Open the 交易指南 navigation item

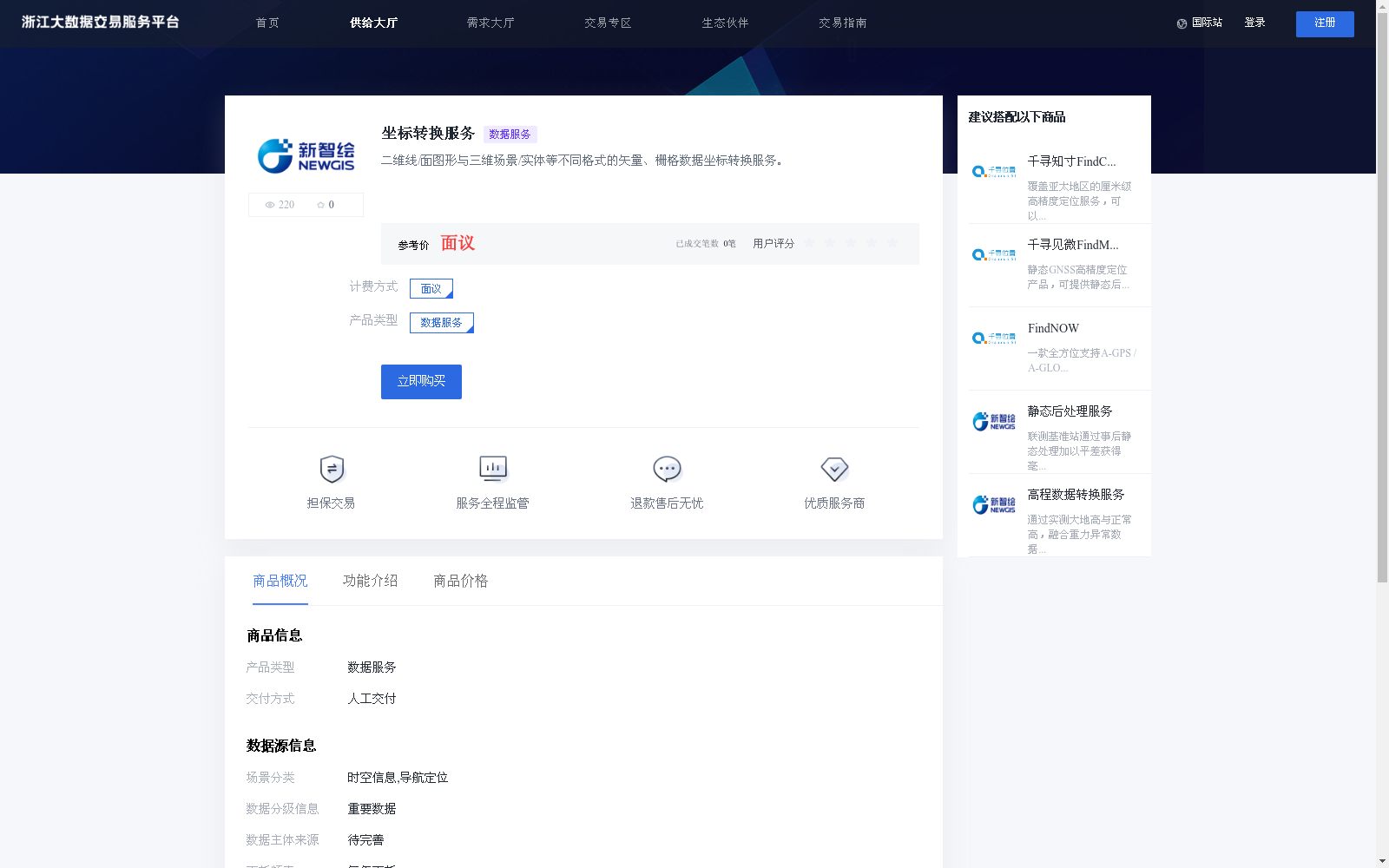pyautogui.click(x=842, y=23)
